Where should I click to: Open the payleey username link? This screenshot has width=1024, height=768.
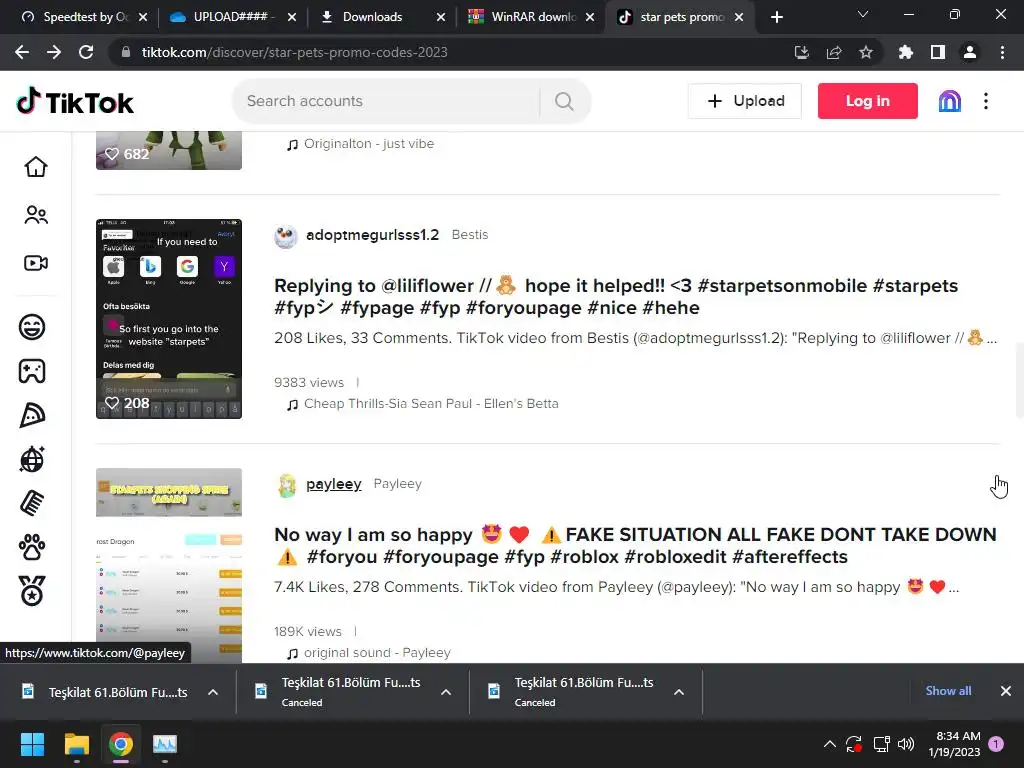(x=334, y=484)
